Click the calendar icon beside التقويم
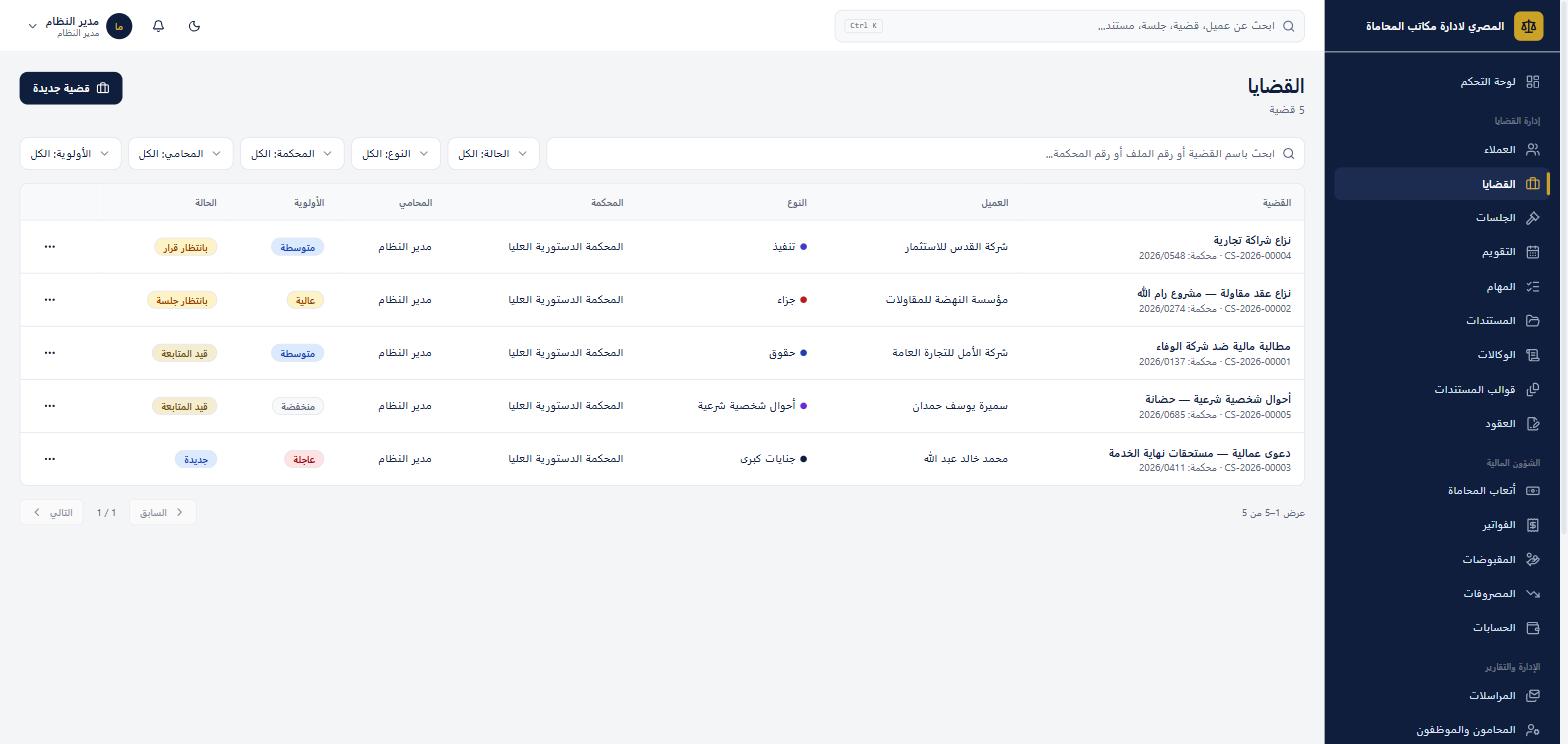 1532,252
